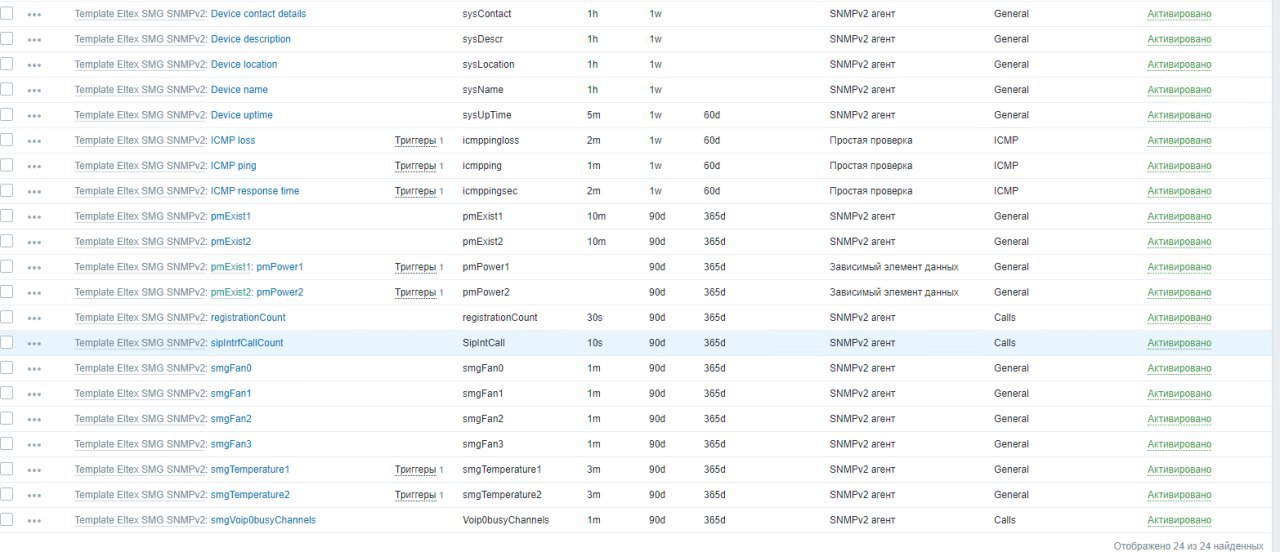
Task: Open template link in the Device name row
Action: tap(140, 90)
